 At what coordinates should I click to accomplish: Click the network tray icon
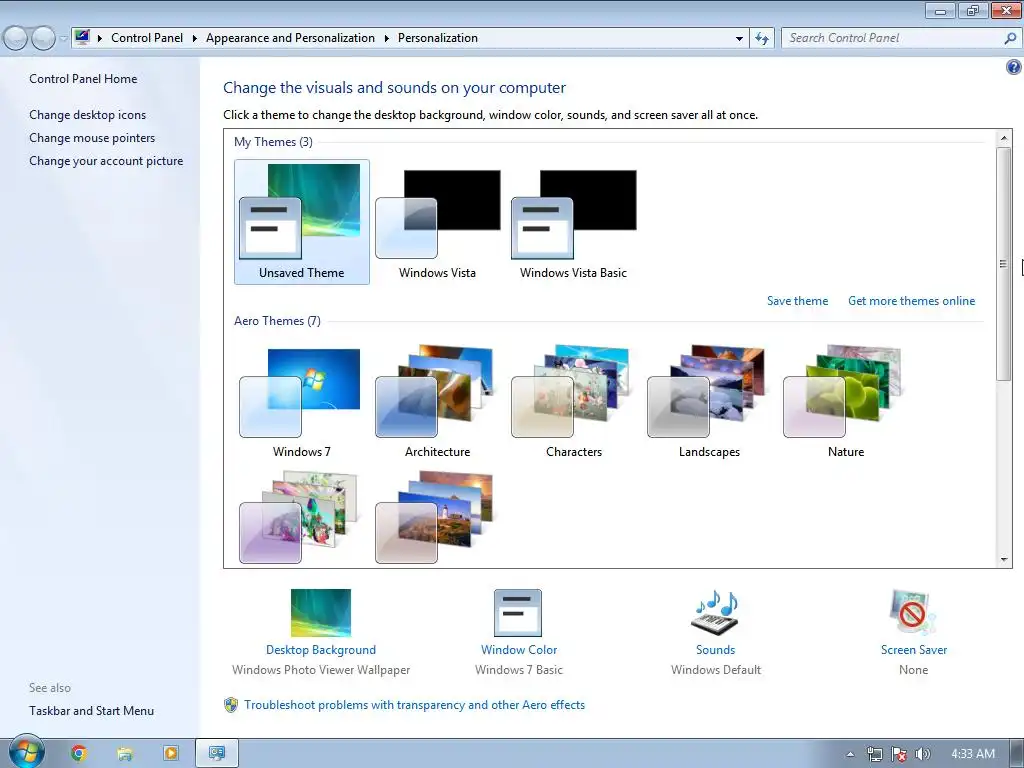[x=874, y=754]
